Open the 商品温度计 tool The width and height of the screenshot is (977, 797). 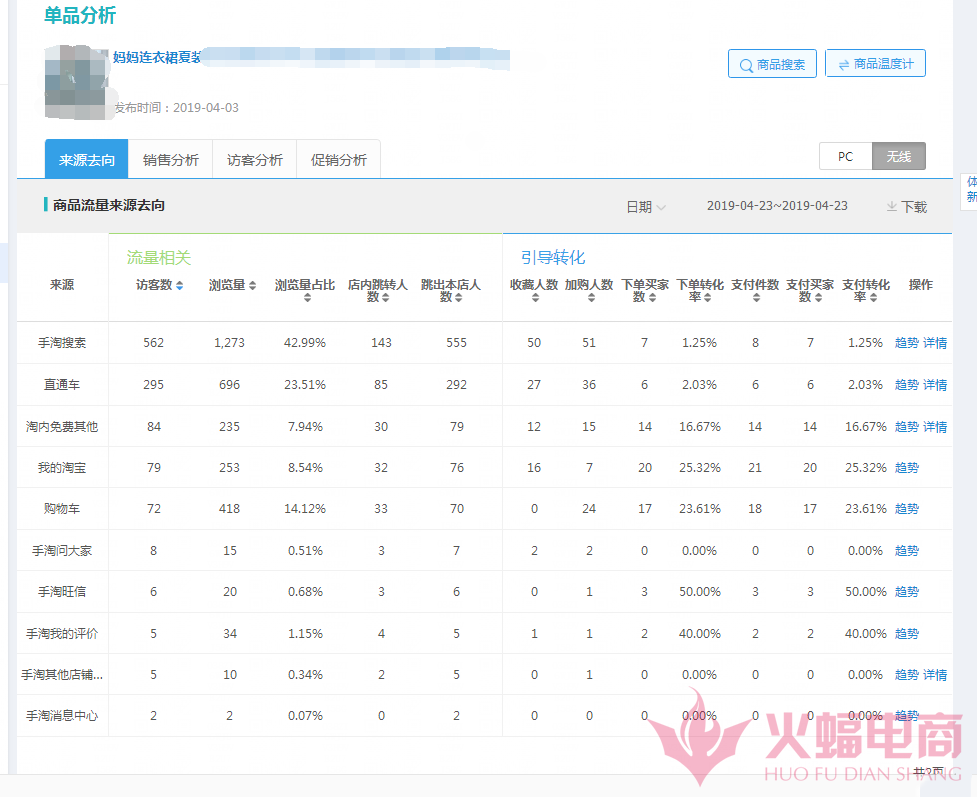[875, 64]
